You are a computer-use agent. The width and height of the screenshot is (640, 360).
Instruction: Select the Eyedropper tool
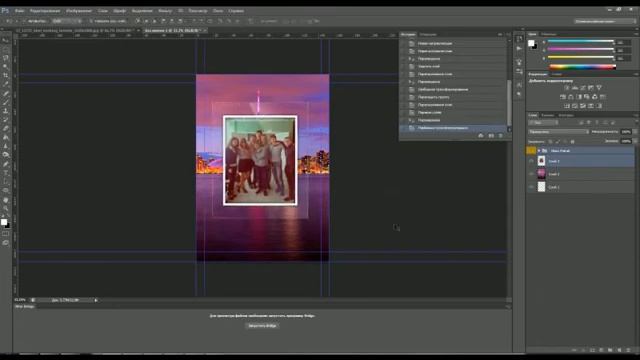tap(6, 84)
